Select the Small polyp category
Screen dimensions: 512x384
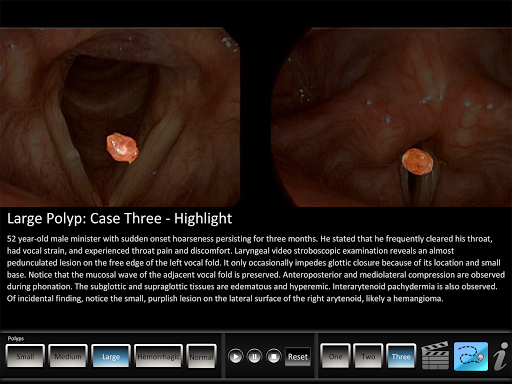tap(25, 356)
